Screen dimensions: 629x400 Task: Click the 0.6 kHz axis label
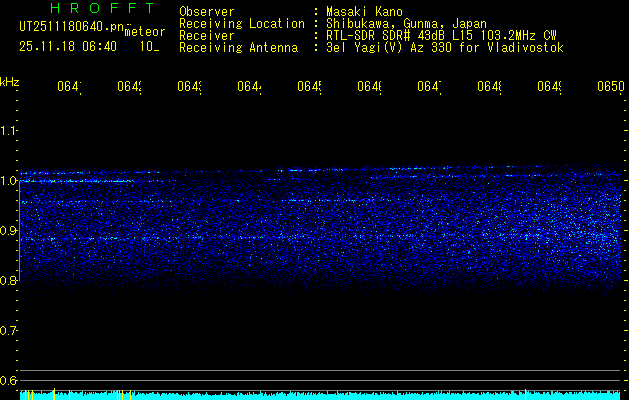tap(8, 380)
